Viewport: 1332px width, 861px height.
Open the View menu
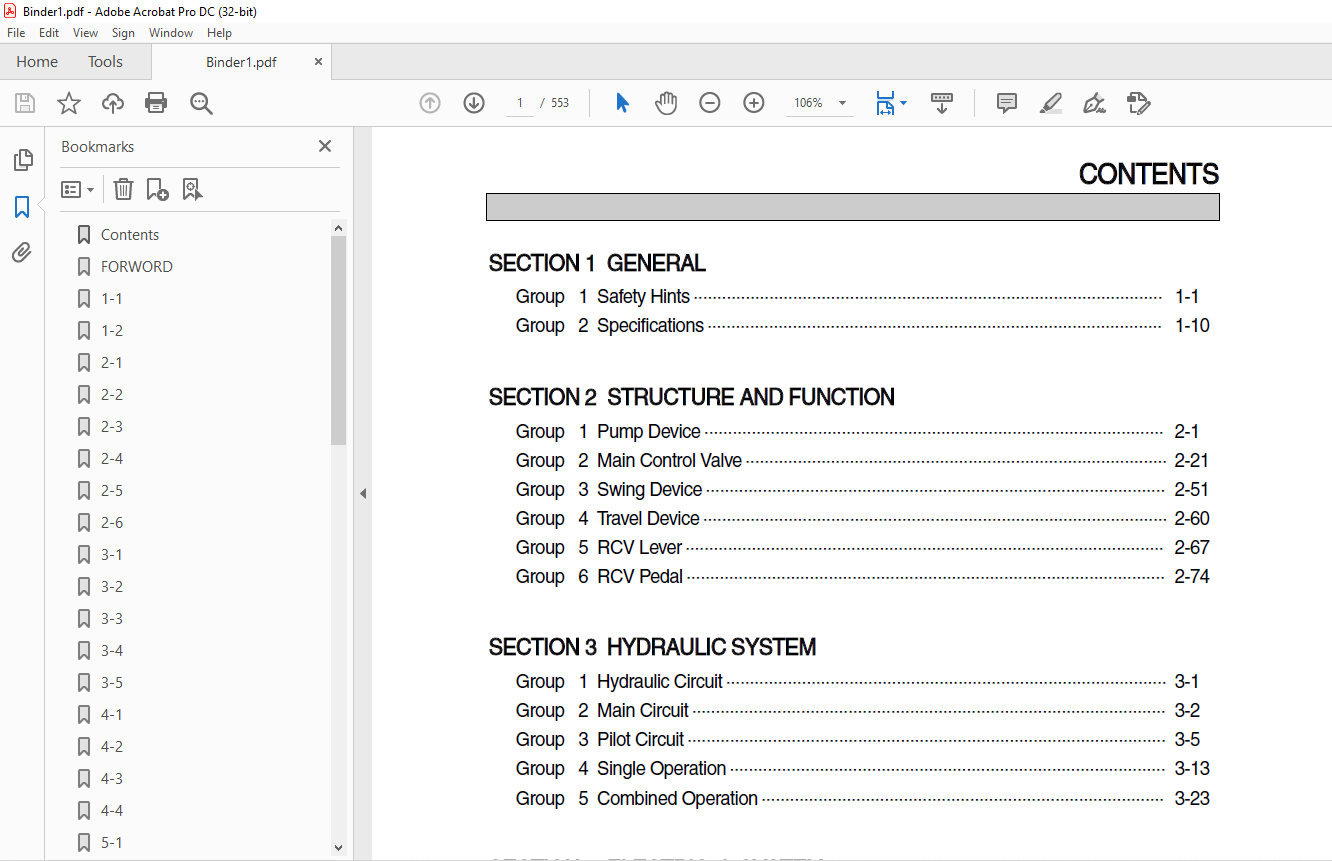pyautogui.click(x=86, y=33)
